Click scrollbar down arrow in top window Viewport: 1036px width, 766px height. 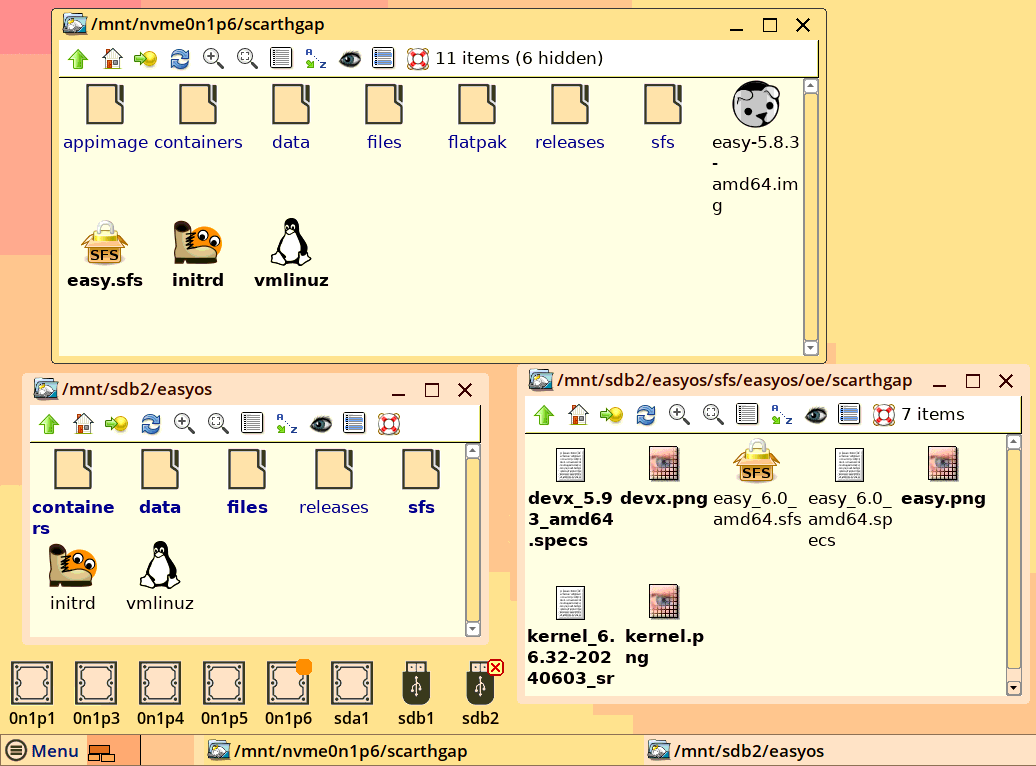pos(811,348)
